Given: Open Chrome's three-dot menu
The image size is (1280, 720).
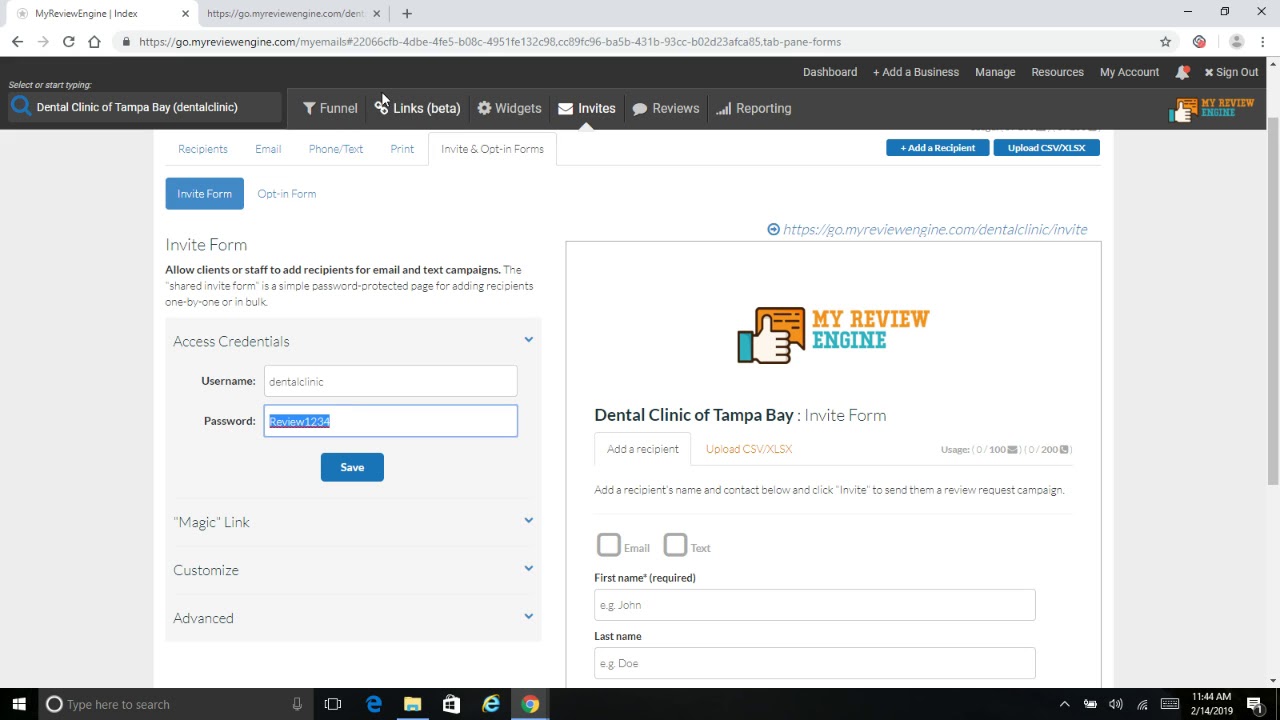Looking at the screenshot, I should [x=1263, y=42].
